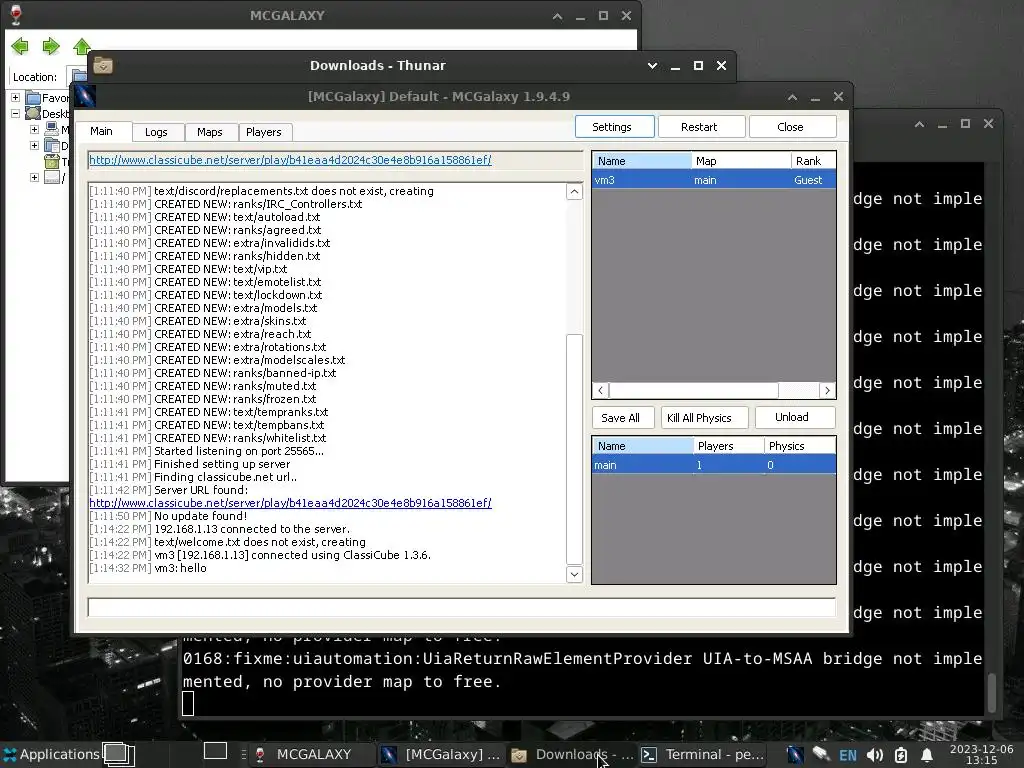This screenshot has height=768, width=1024.
Task: Collapse the Desktop node in the file tree
Action: click(15, 114)
